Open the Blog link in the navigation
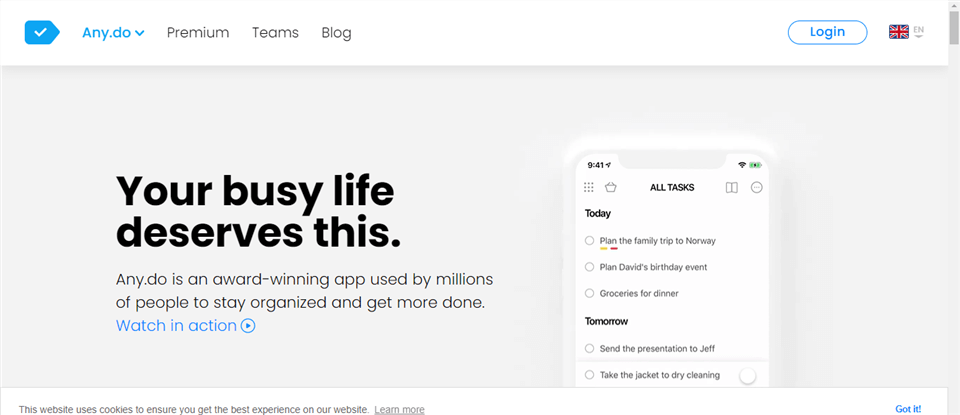960x415 pixels. pos(336,32)
